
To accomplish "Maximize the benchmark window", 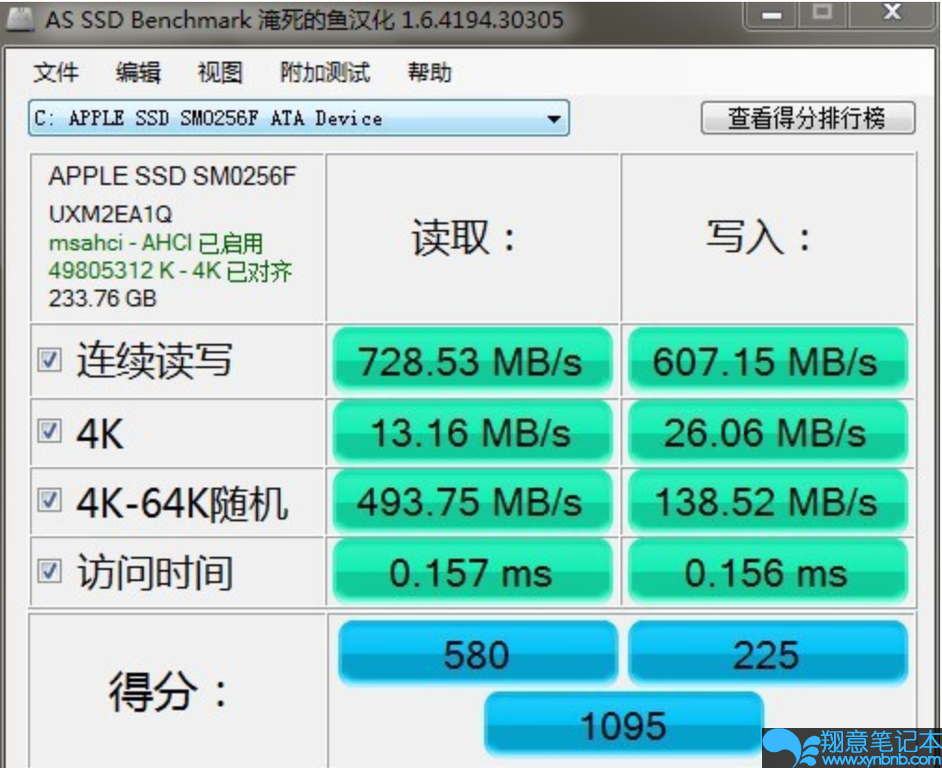I will [x=822, y=13].
